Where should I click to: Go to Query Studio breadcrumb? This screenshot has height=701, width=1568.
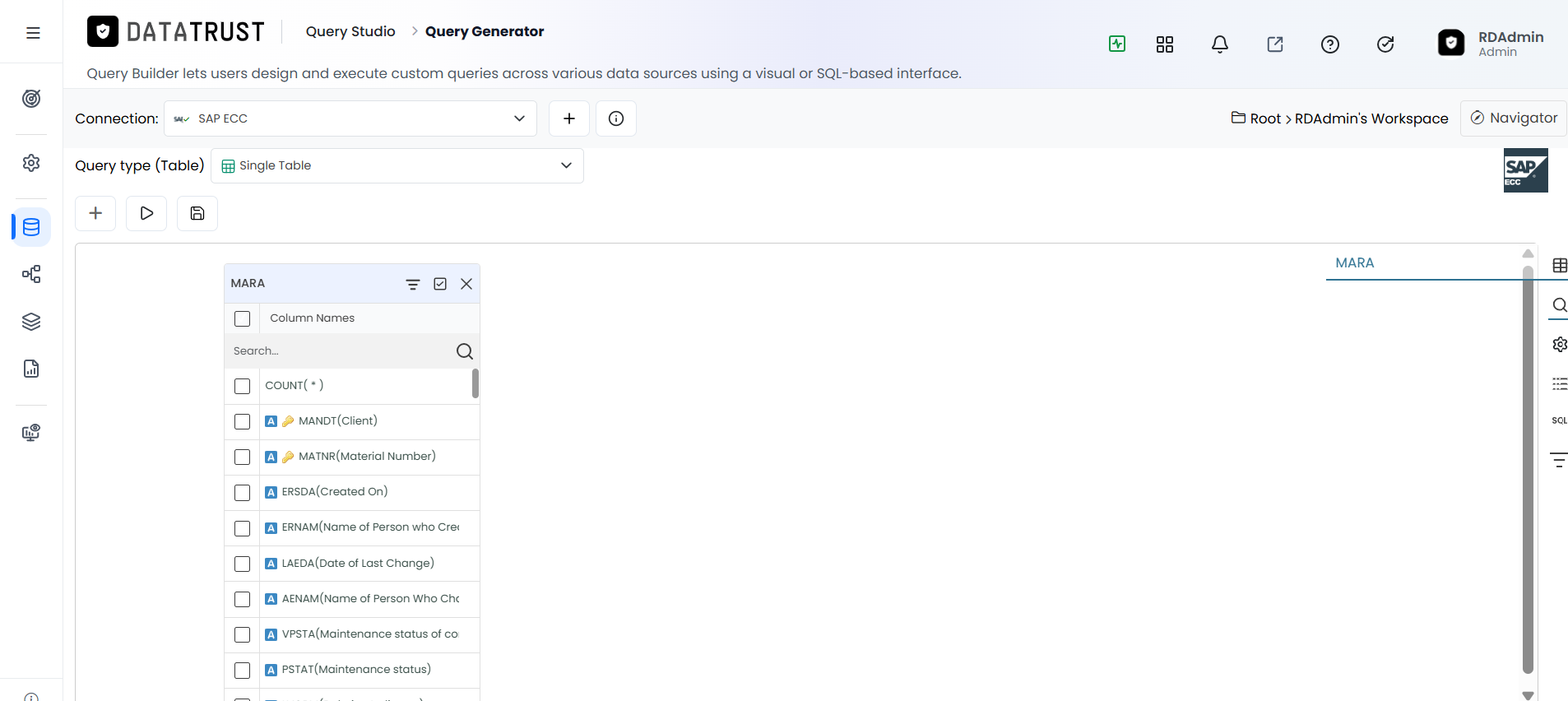350,31
